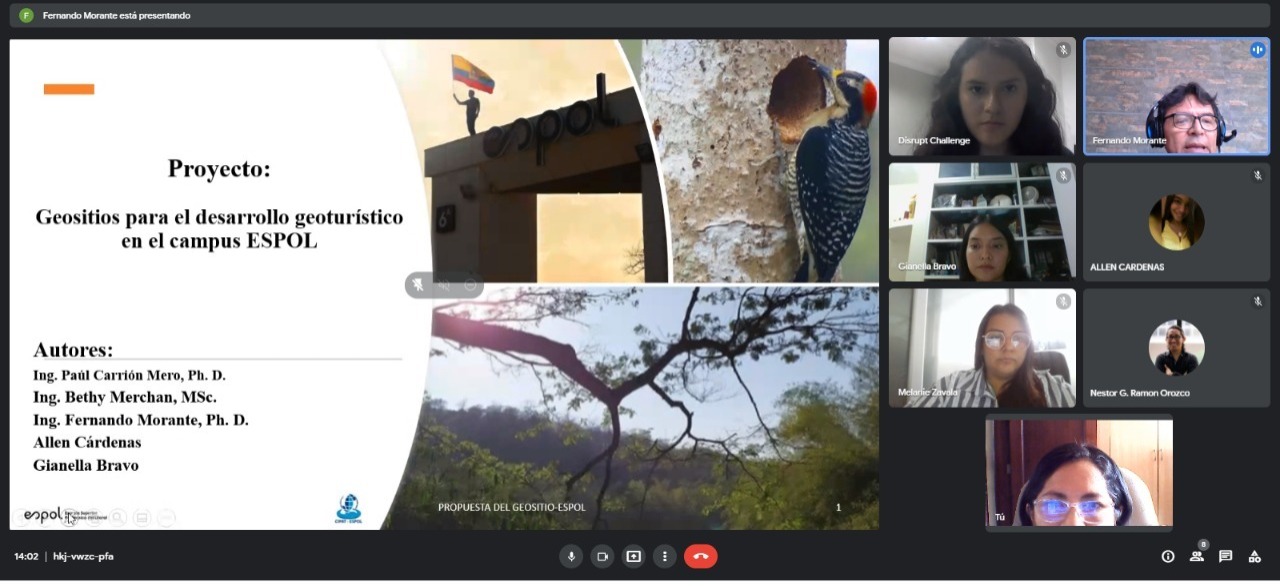Screen dimensions: 1280x586
Task: Click the 14:02 clock text
Action: click(x=26, y=556)
